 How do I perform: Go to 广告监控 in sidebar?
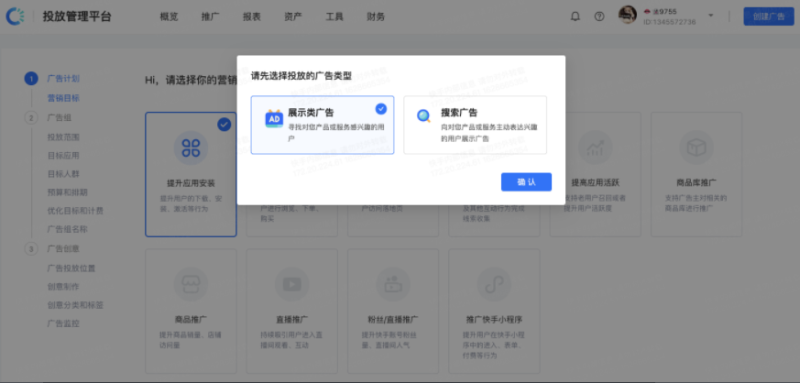[x=63, y=323]
